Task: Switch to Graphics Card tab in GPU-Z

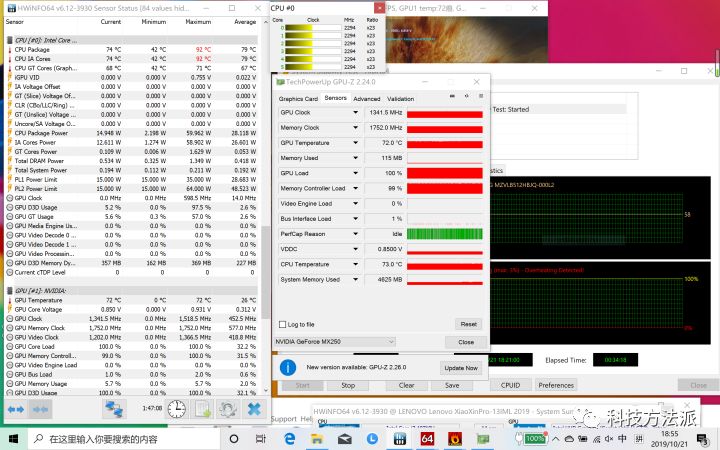Action: (298, 99)
